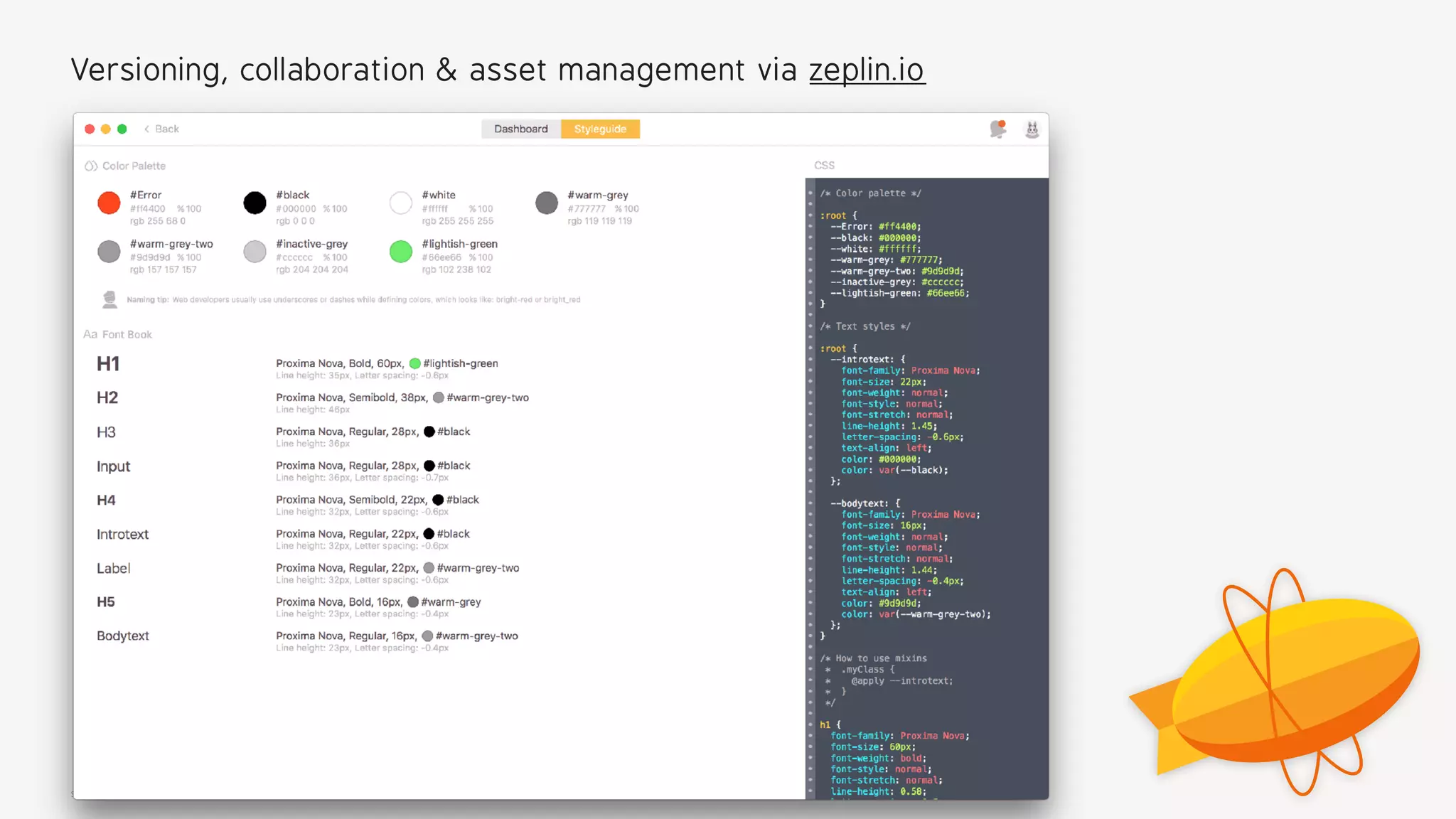Click the Zeplin blimp logo
The image size is (1456, 819).
(x=1274, y=681)
